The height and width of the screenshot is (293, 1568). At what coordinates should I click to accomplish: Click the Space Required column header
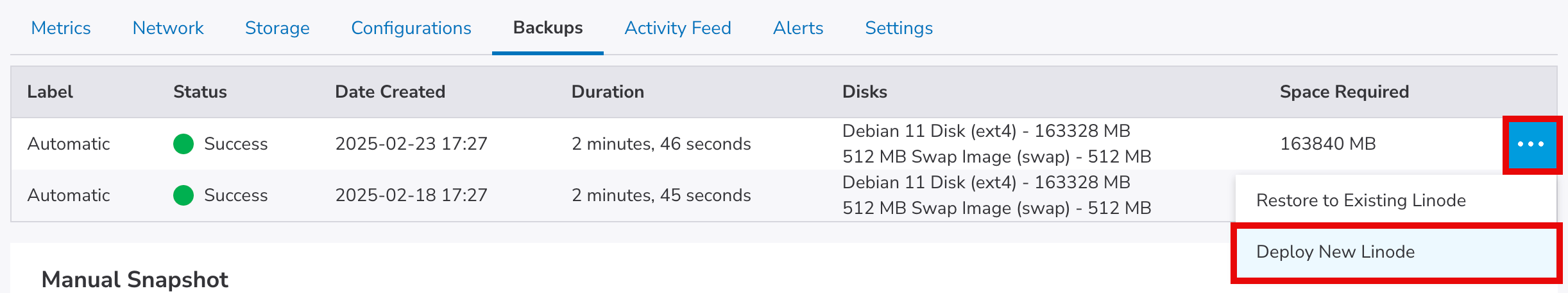[x=1344, y=92]
